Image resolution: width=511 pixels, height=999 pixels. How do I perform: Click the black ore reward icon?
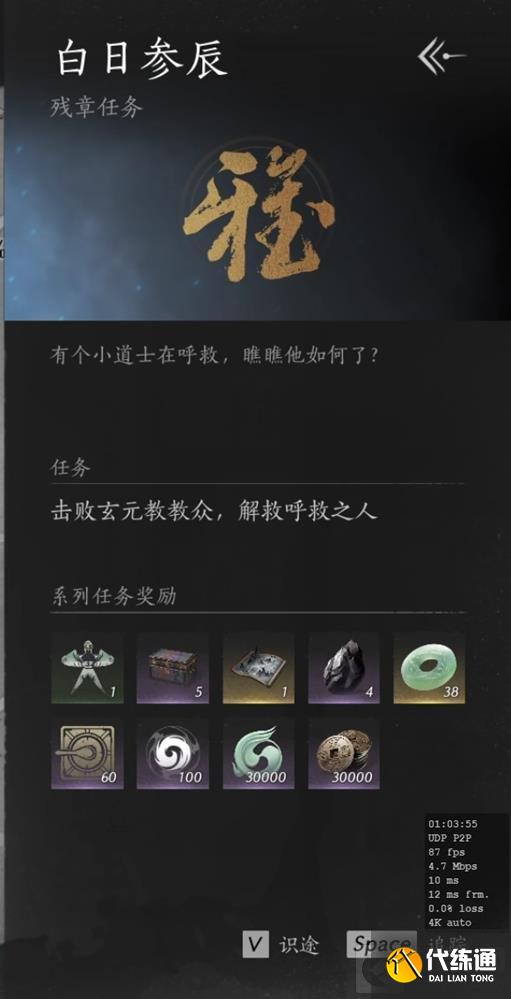click(x=344, y=668)
